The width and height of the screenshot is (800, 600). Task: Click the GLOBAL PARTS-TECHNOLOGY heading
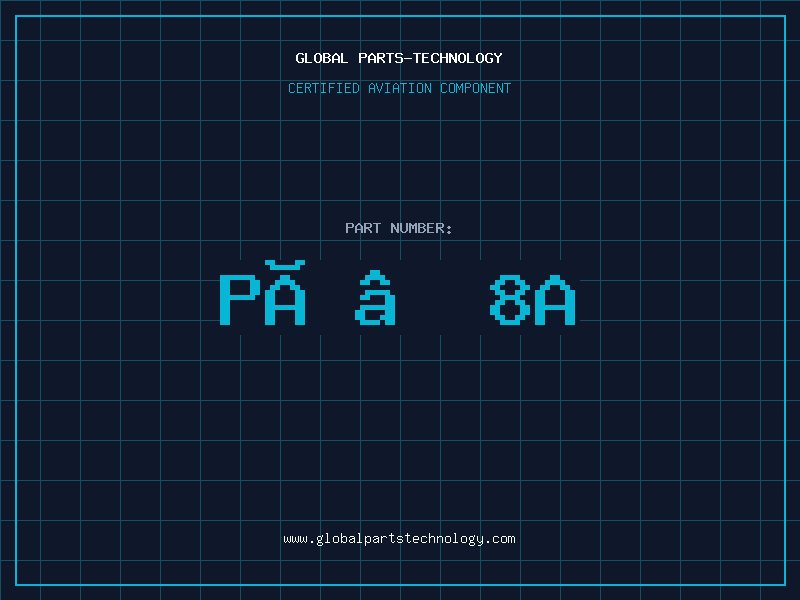tap(399, 58)
